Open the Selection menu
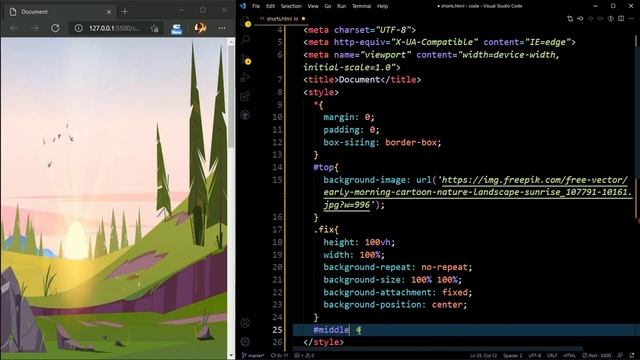 click(291, 6)
